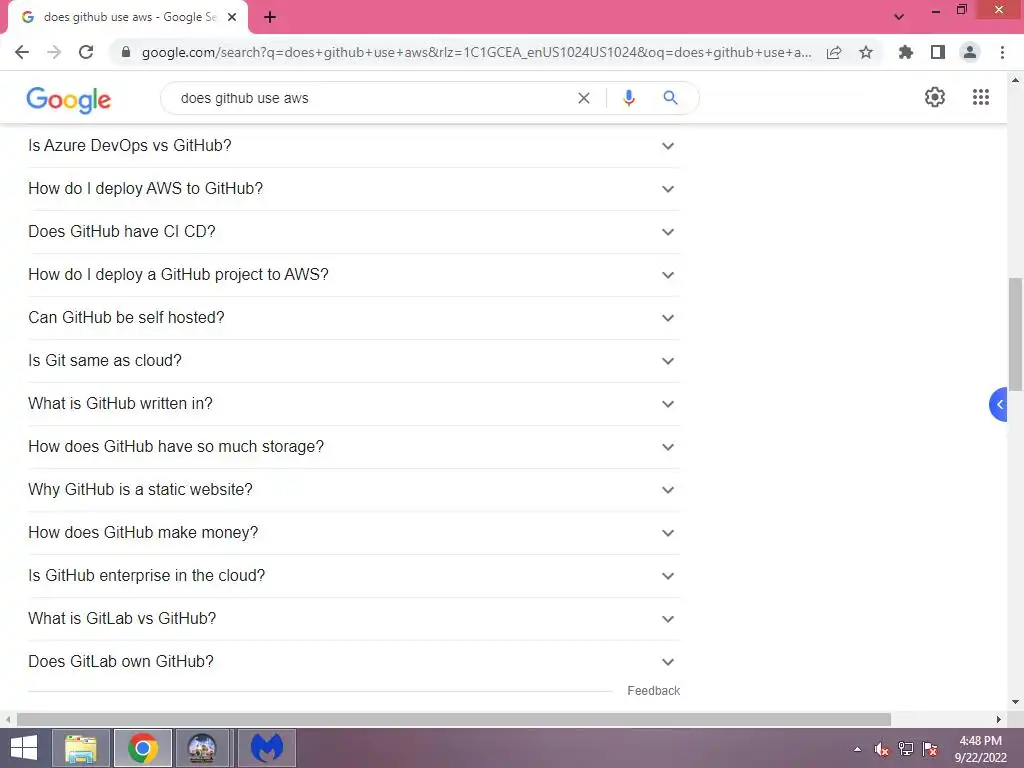Bookmark this page with the star
This screenshot has height=768, width=1024.
coord(866,52)
